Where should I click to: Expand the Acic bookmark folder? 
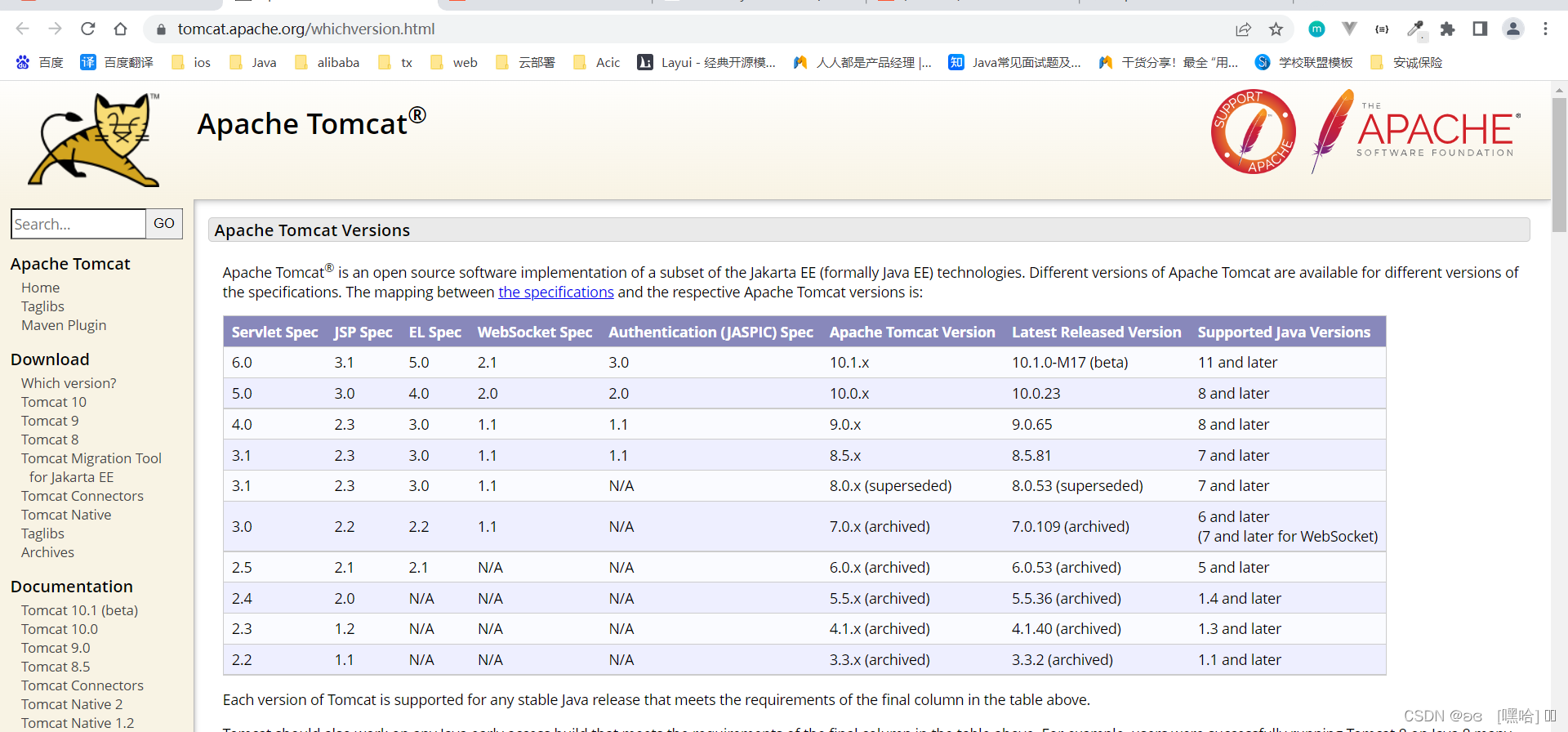click(597, 62)
